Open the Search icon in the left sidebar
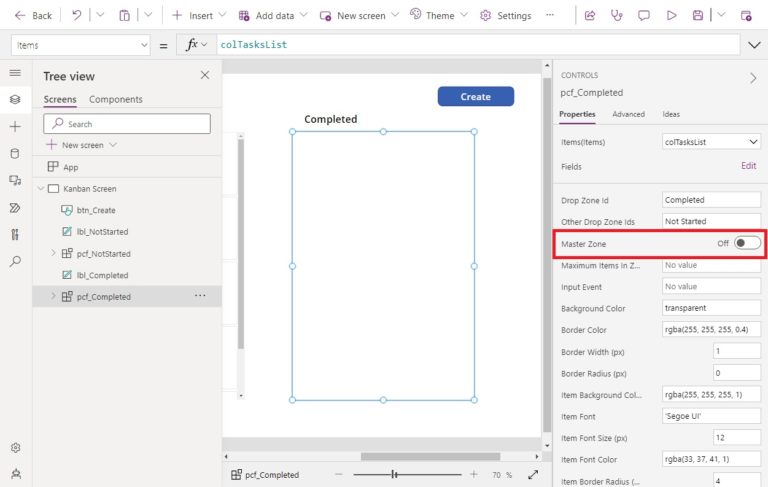768x487 pixels. pos(15,262)
